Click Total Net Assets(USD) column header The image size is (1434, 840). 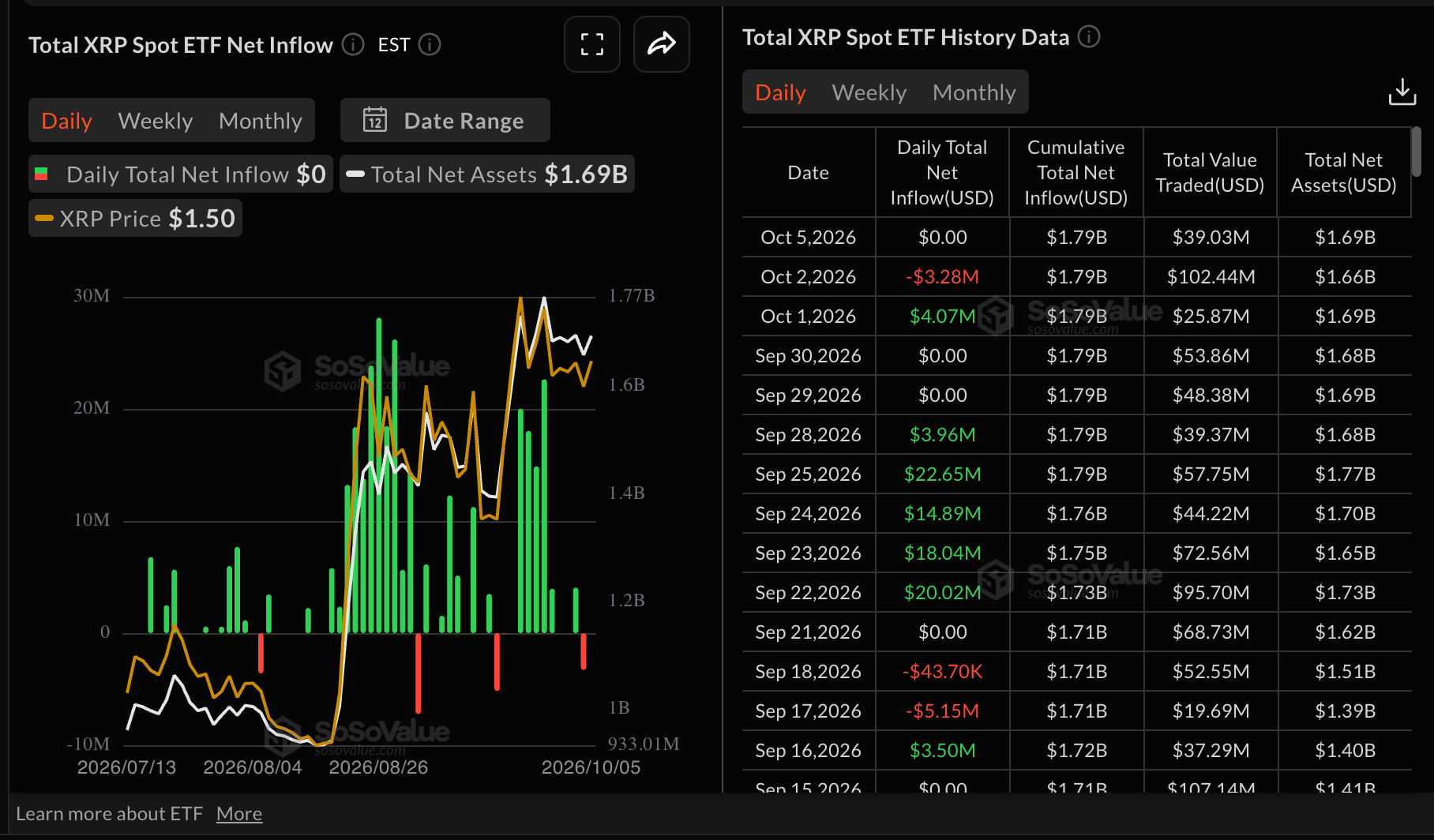(x=1344, y=172)
